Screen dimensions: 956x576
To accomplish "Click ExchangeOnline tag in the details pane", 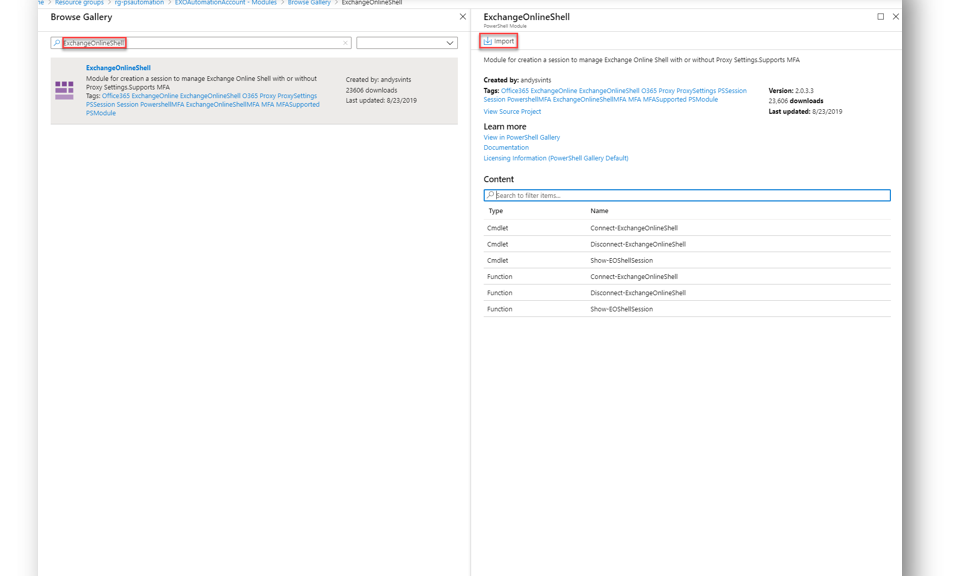I will [554, 90].
